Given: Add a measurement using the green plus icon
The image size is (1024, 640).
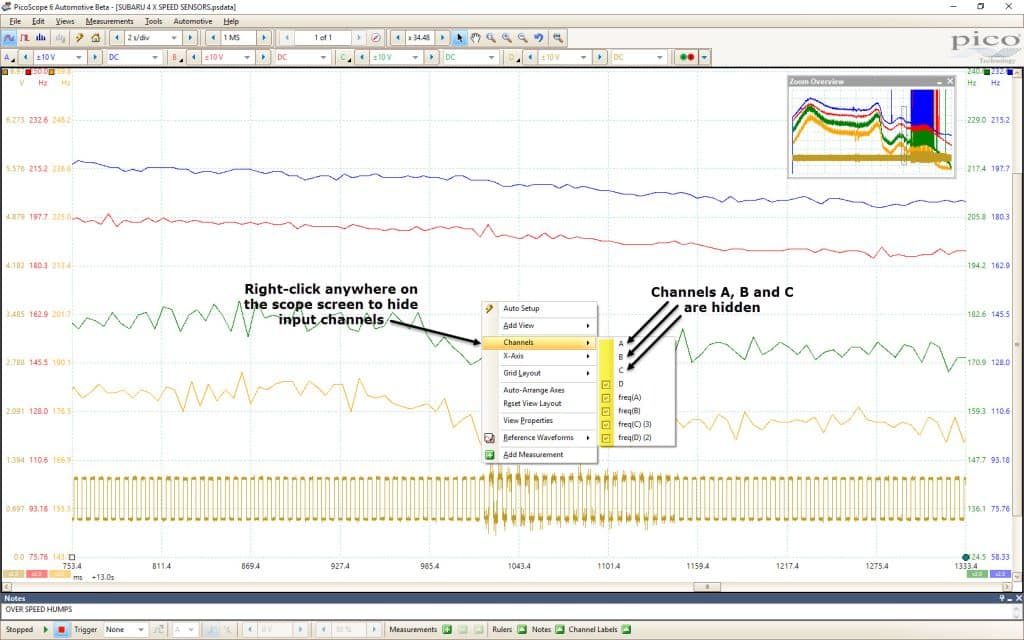Looking at the screenshot, I should coord(447,630).
